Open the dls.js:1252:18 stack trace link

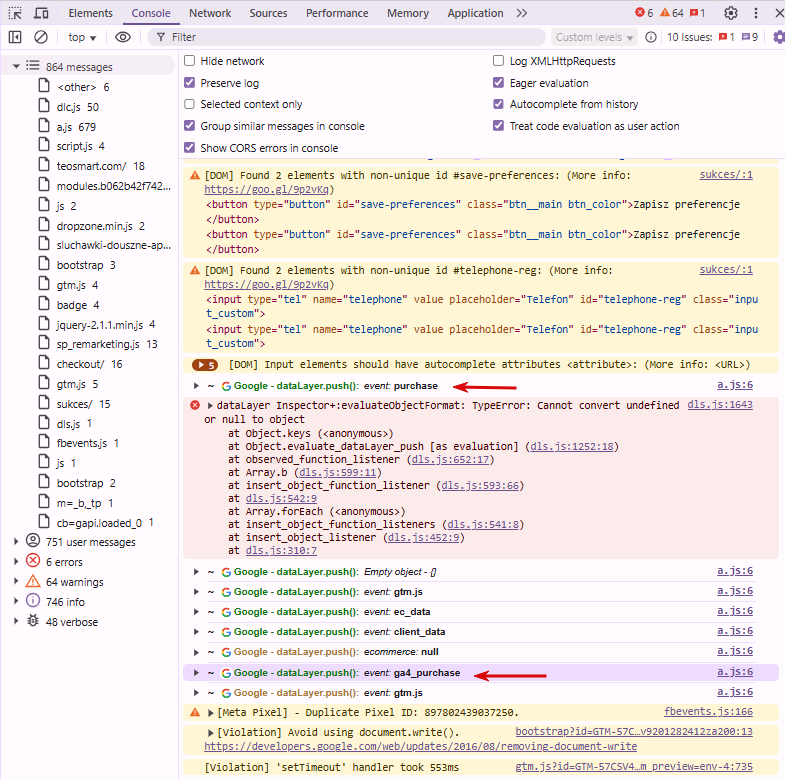pyautogui.click(x=572, y=447)
